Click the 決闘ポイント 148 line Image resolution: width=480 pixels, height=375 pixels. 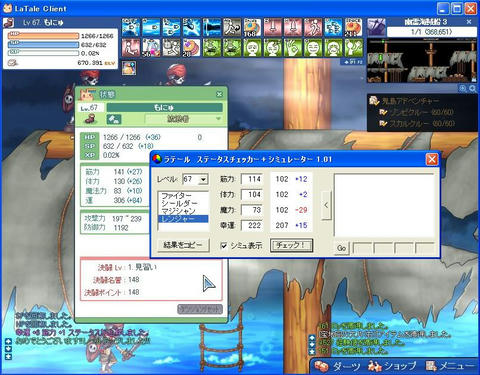[112, 292]
